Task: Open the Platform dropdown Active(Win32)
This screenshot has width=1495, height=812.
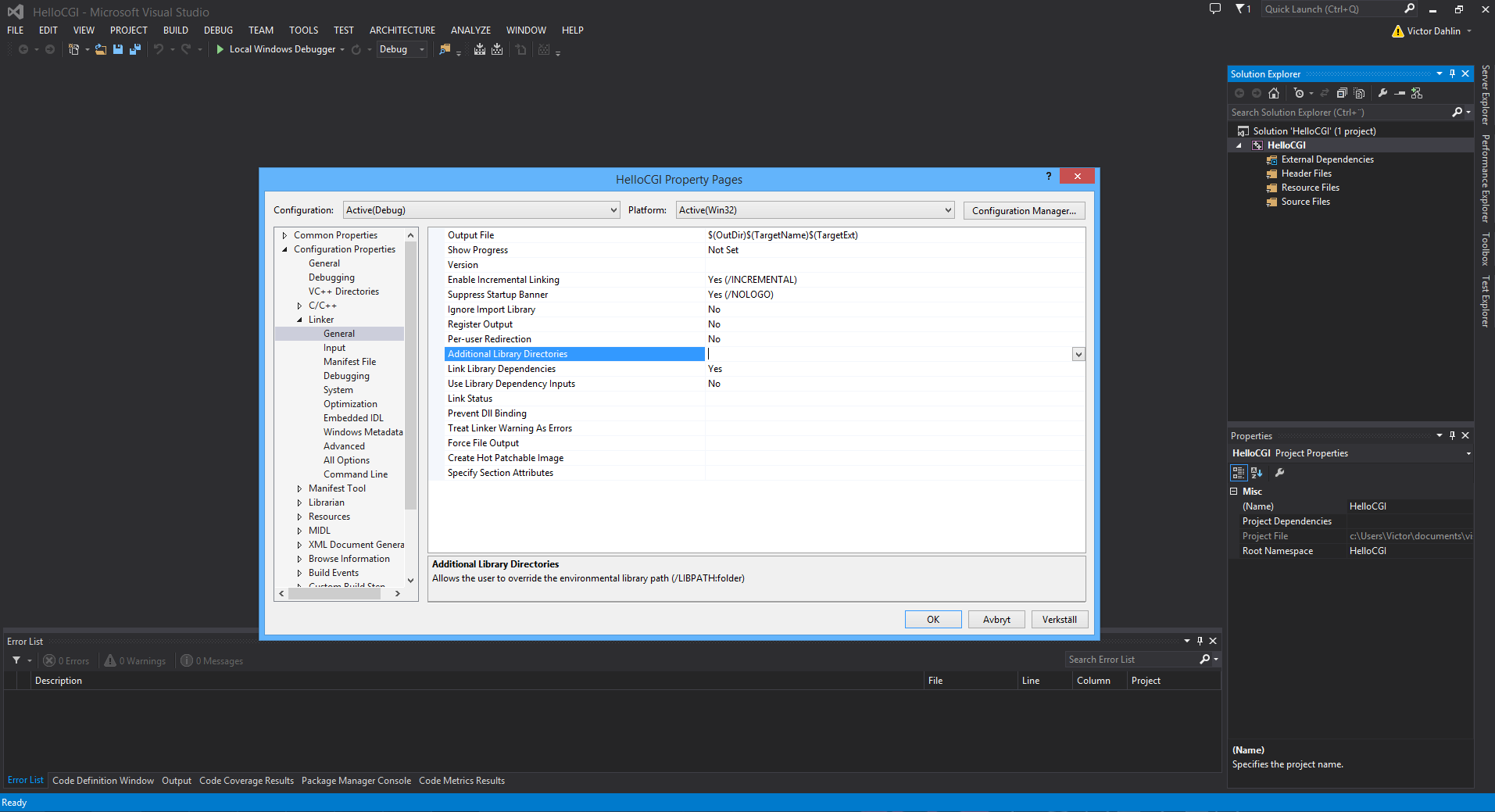Action: [815, 210]
